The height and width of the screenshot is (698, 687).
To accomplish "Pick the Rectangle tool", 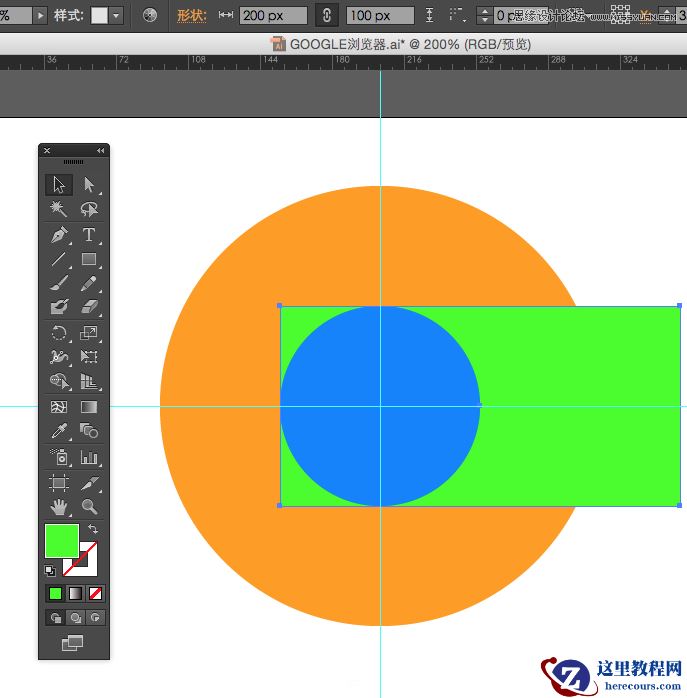I will 89,259.
